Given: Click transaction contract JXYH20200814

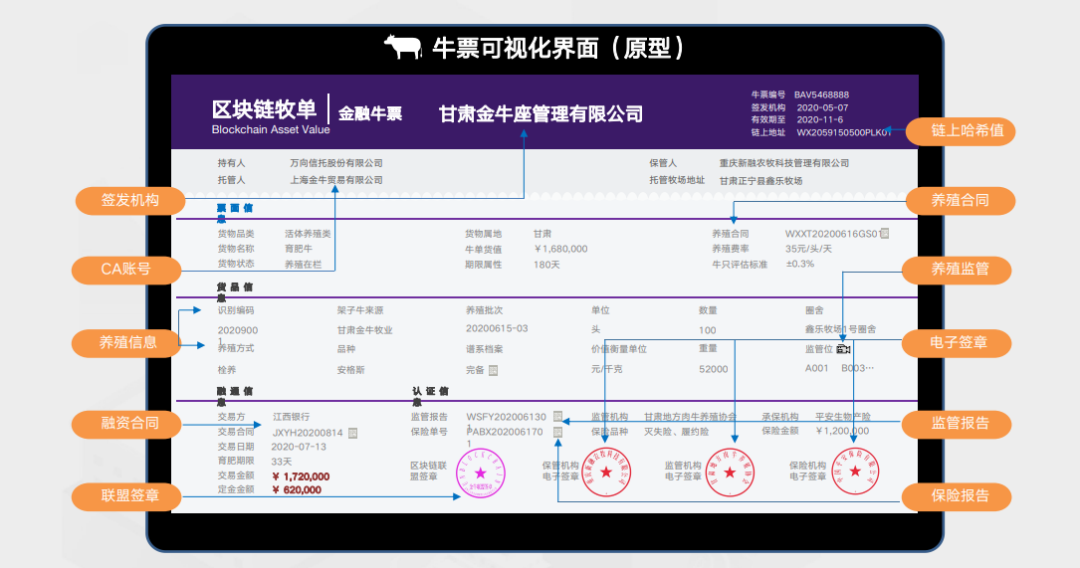Looking at the screenshot, I should [307, 433].
